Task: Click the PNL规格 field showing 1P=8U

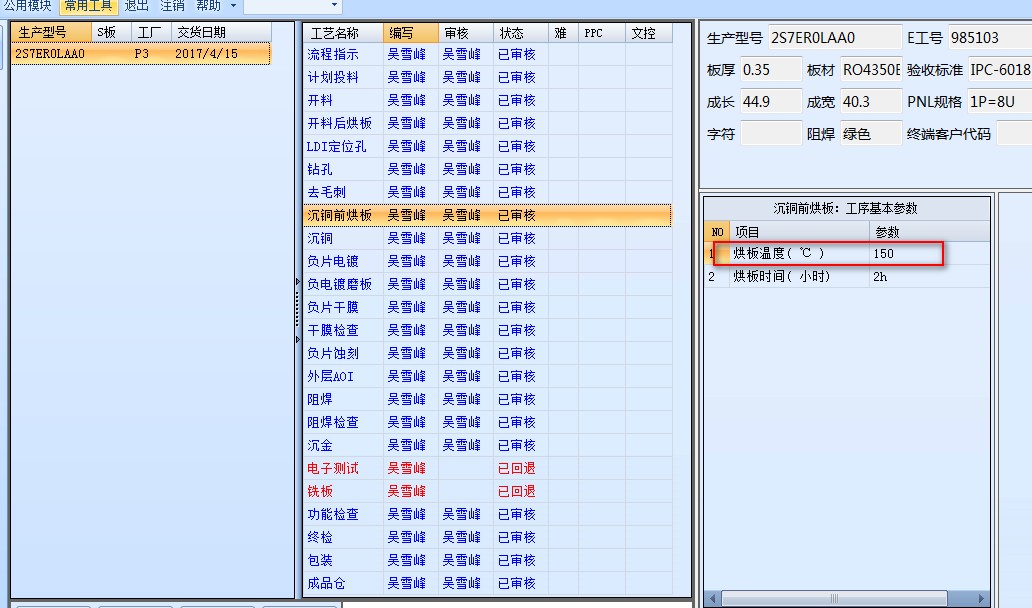Action: pos(1000,102)
